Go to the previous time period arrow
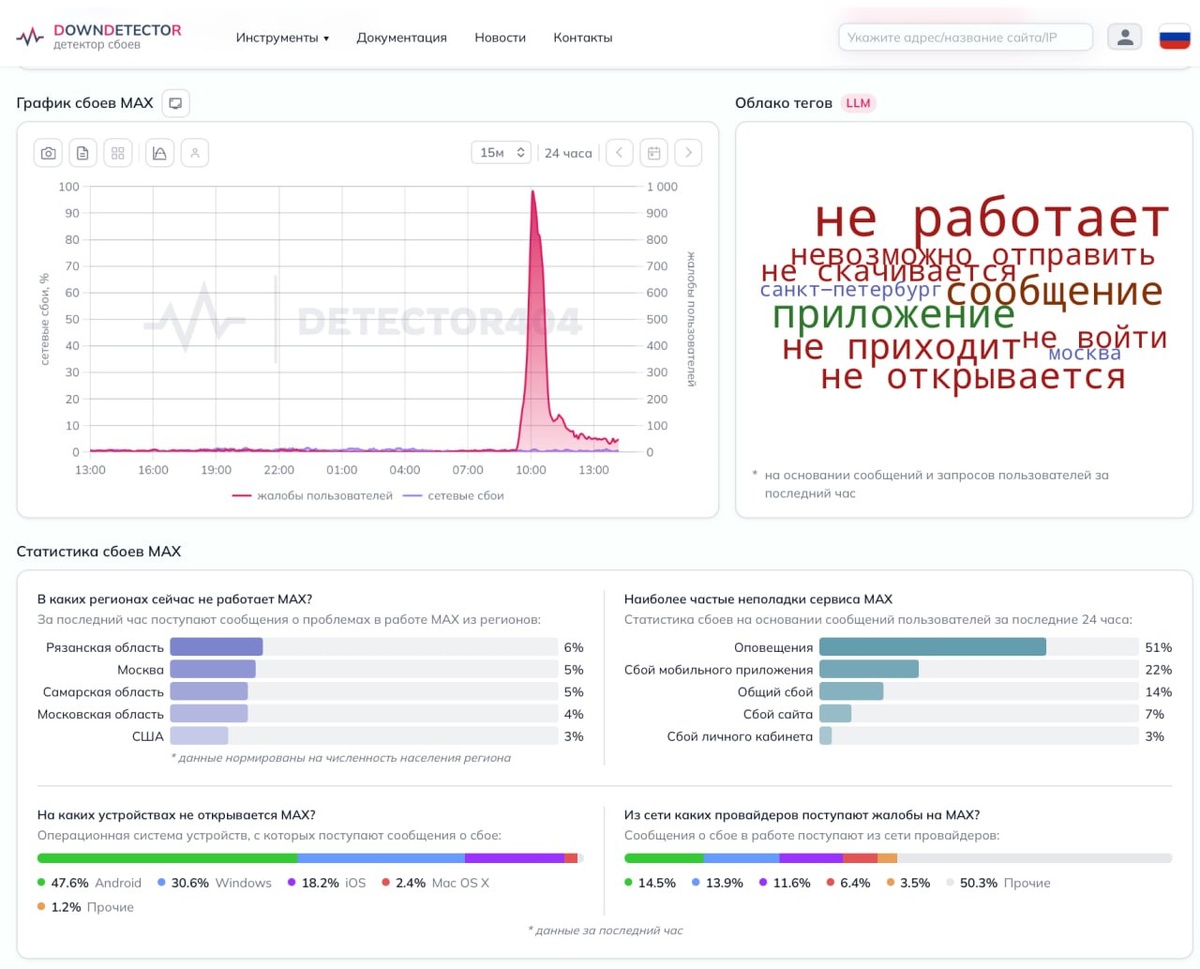The height and width of the screenshot is (969, 1200). 619,153
